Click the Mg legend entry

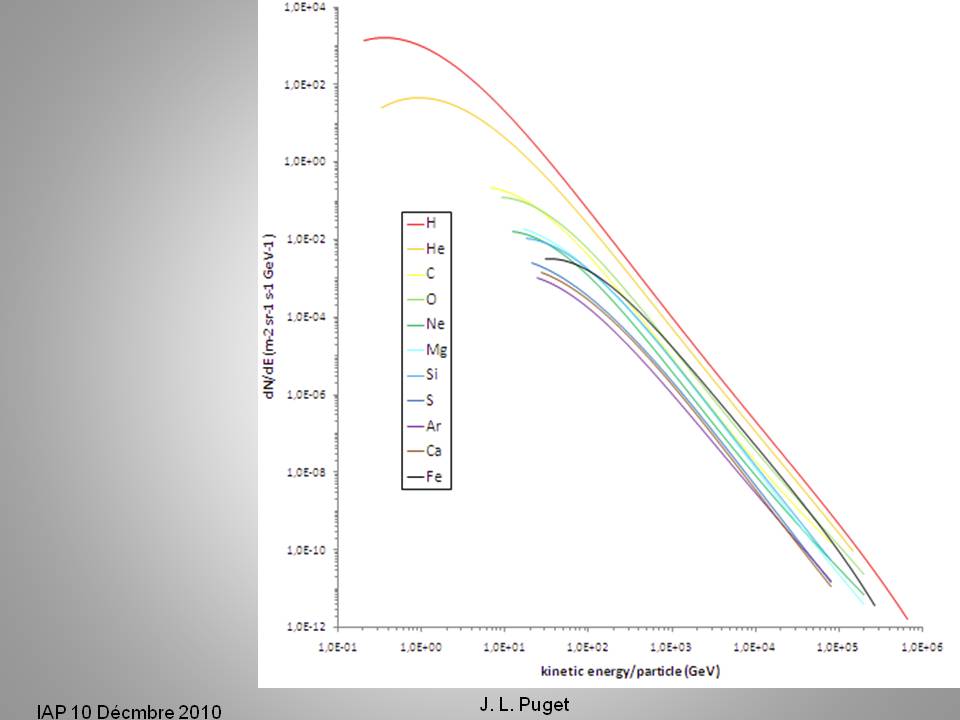pyautogui.click(x=436, y=350)
